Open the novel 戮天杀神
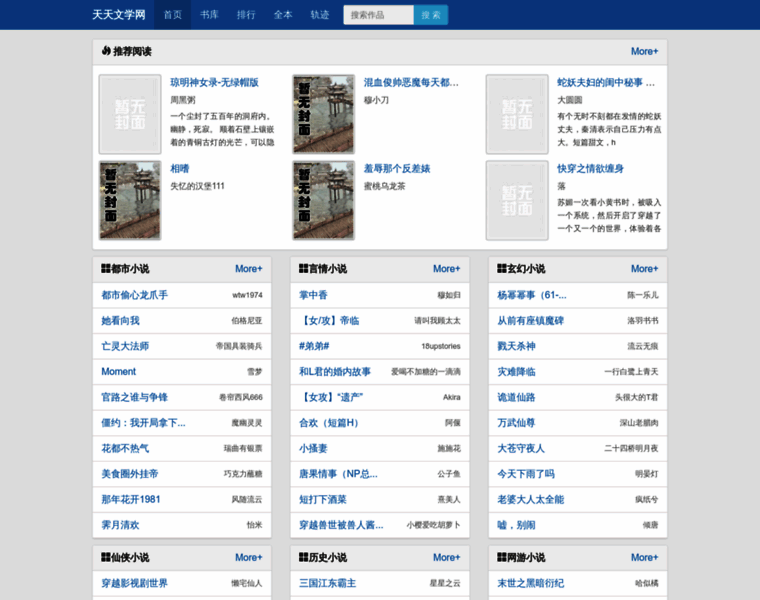Screen dimensions: 760x600 coord(516,346)
